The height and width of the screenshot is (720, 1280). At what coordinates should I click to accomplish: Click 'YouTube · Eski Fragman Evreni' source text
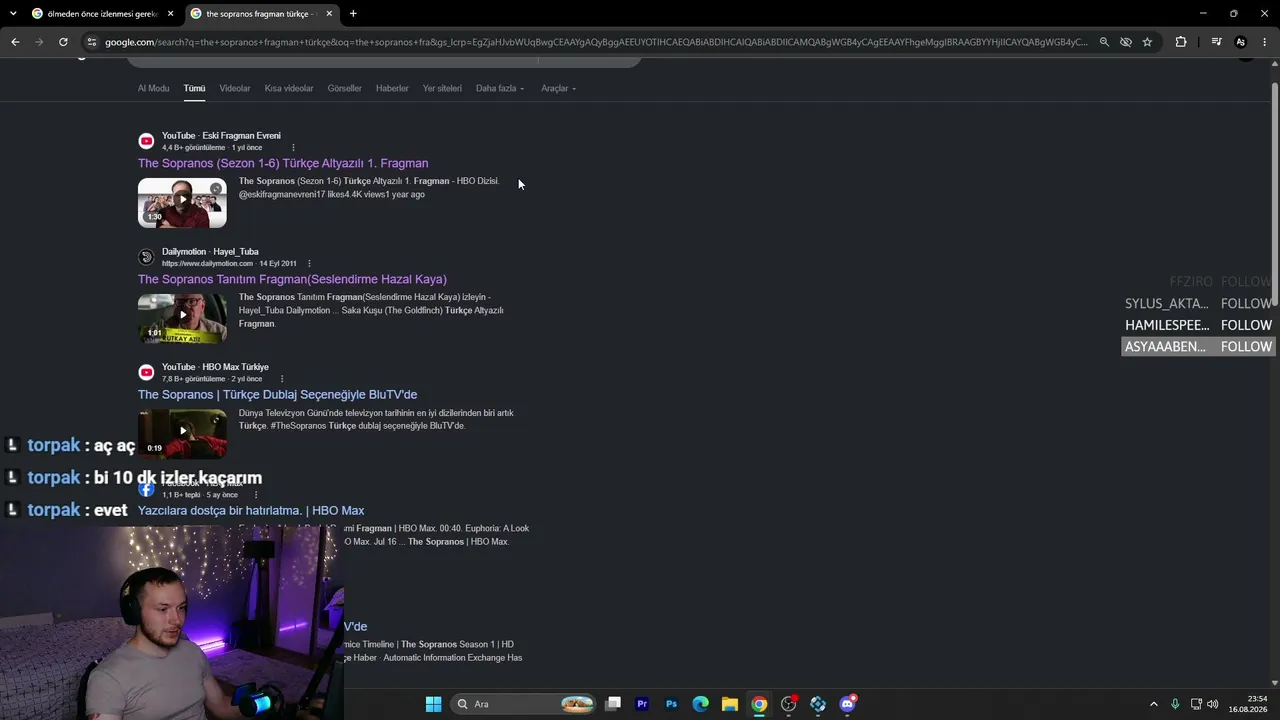coord(221,136)
